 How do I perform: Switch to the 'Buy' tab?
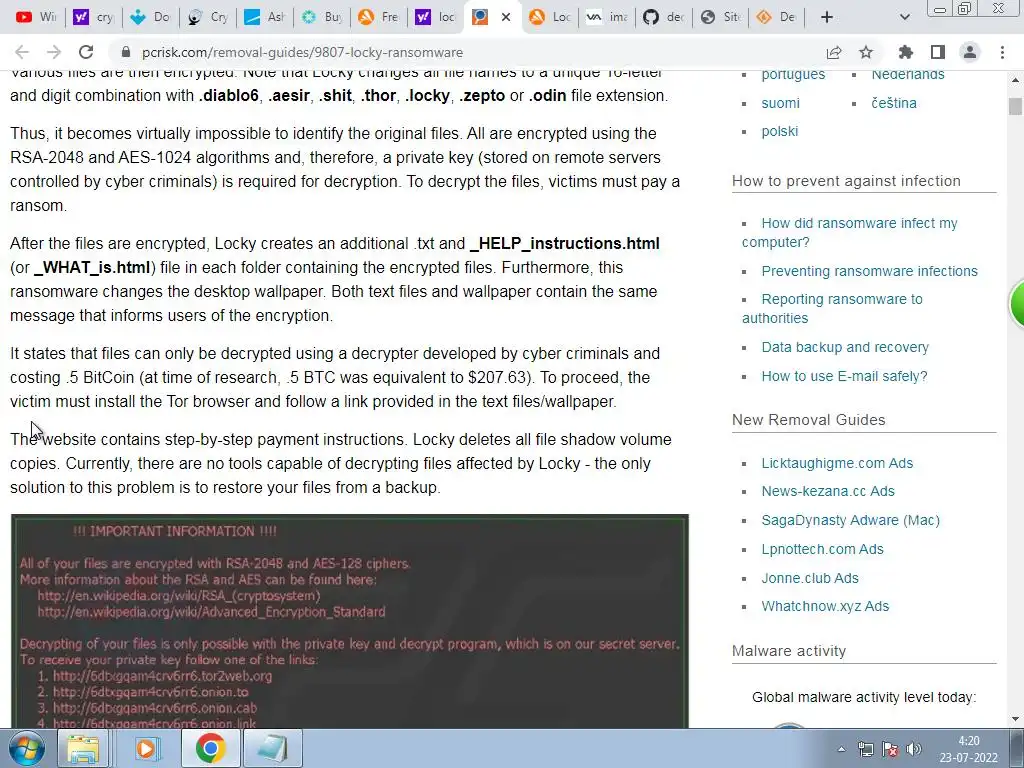point(321,17)
